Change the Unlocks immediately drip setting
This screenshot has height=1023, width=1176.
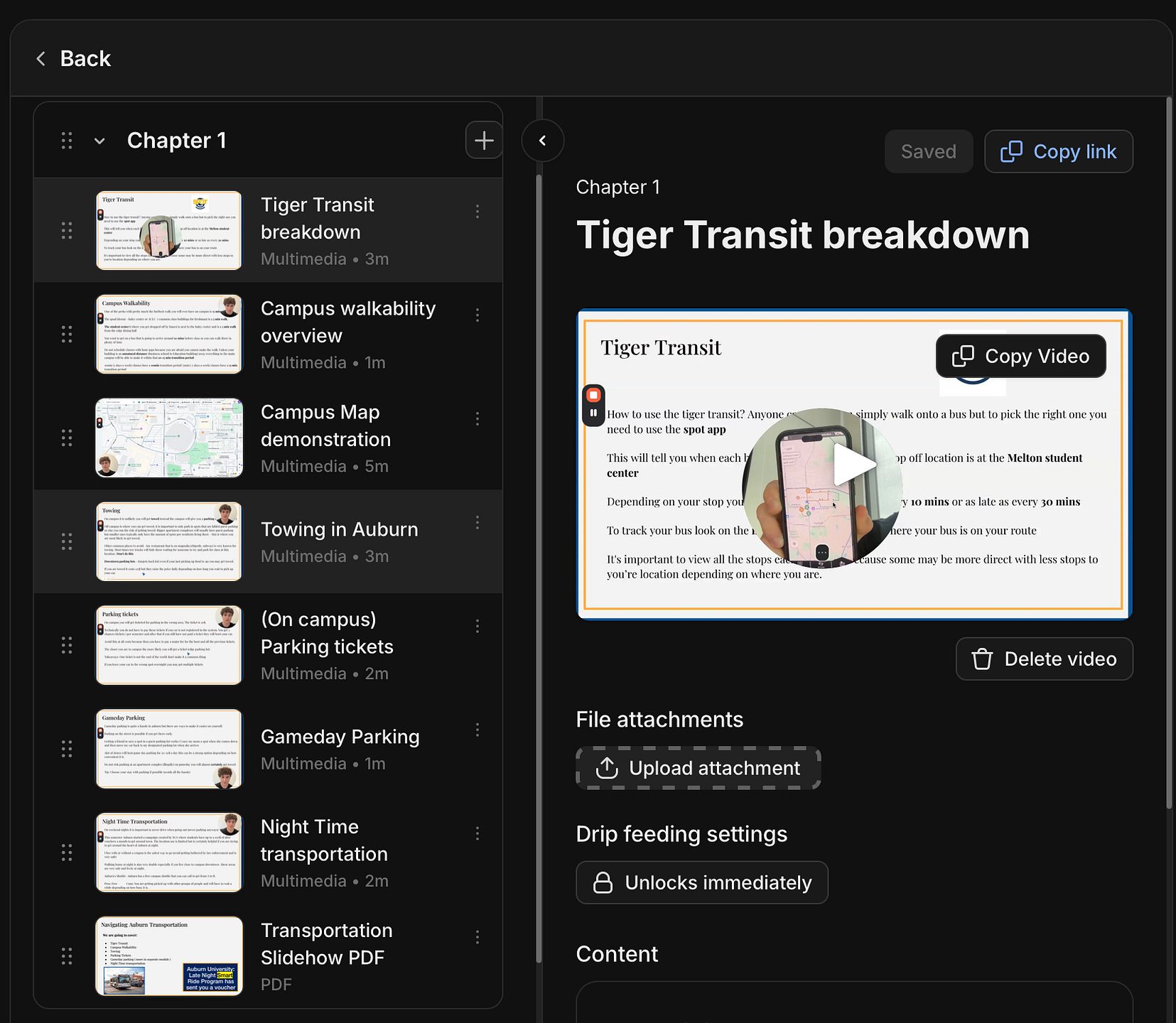coord(702,882)
